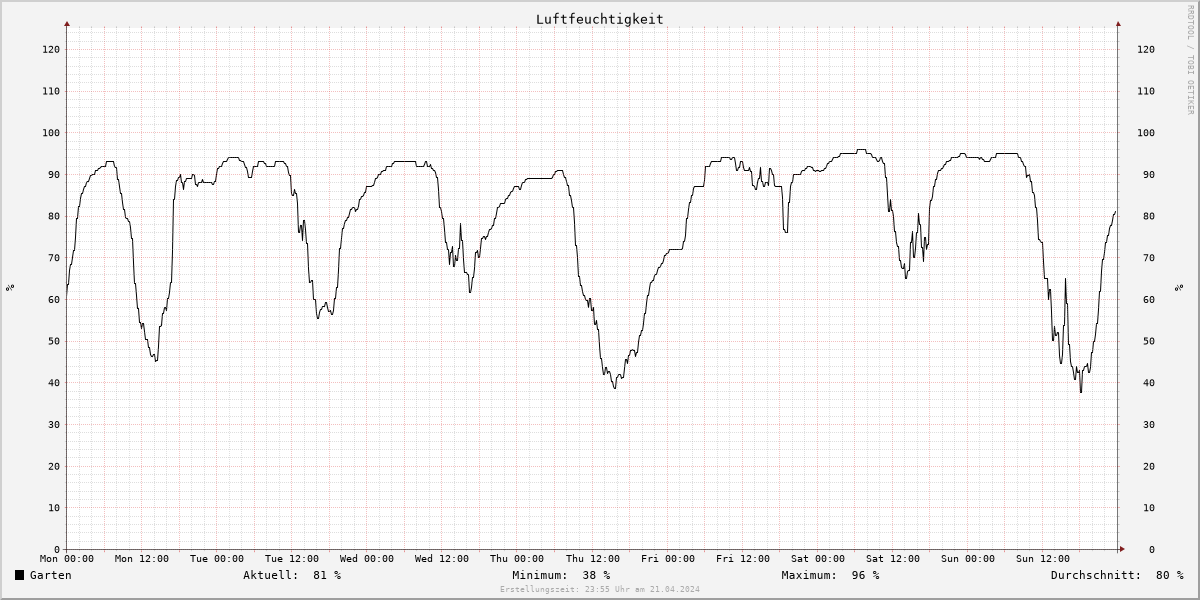
Task: Click the Fri 12:00 time axis label
Action: [x=742, y=559]
